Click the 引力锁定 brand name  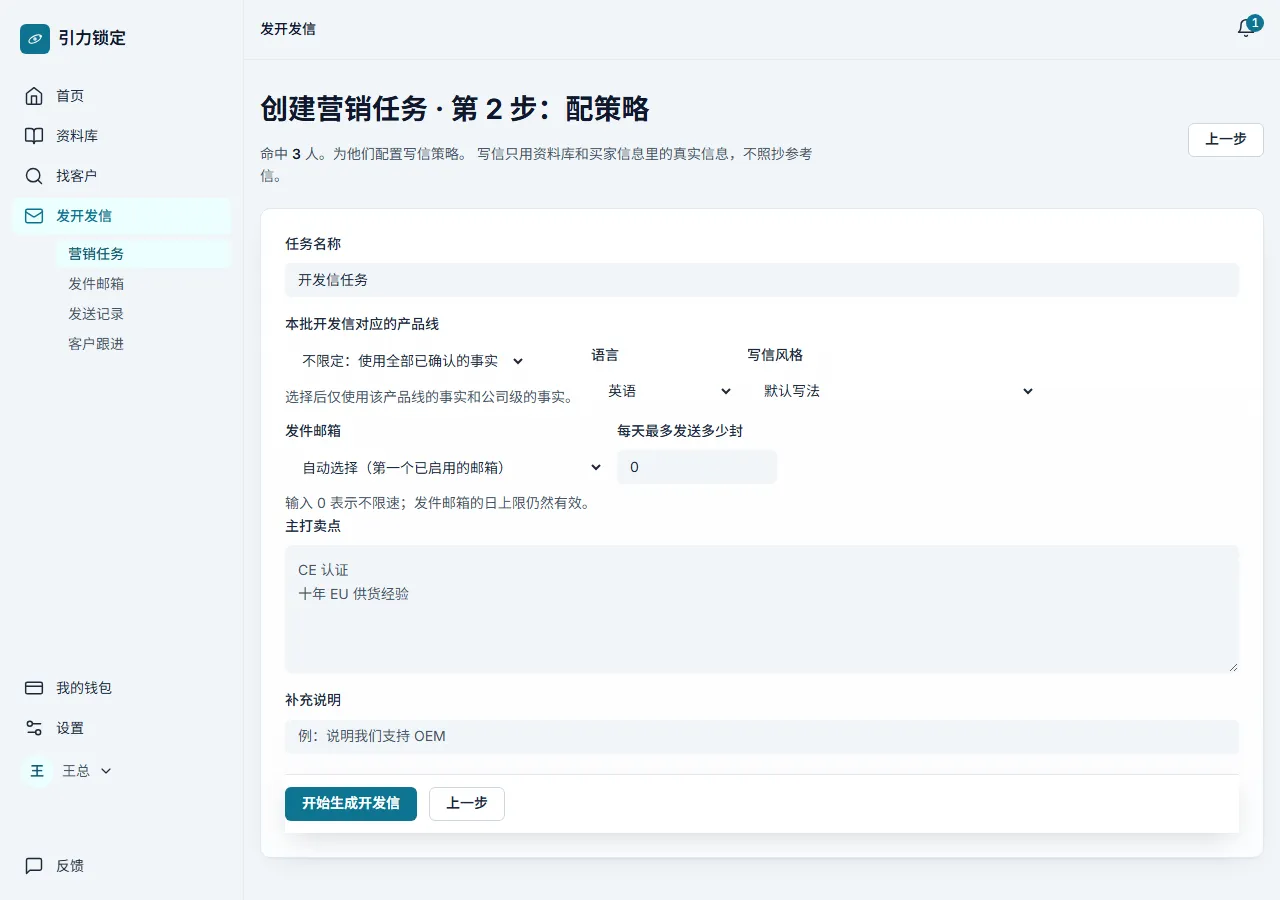click(x=92, y=39)
